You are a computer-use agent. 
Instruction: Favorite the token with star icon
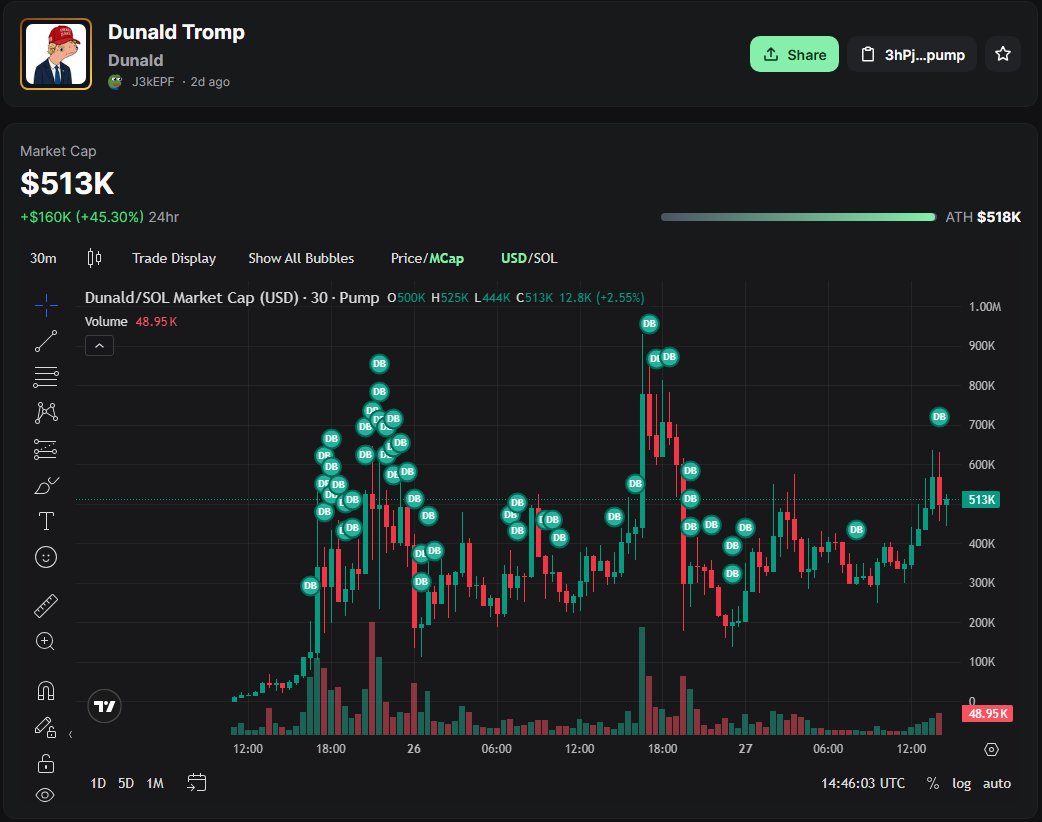(x=1003, y=54)
